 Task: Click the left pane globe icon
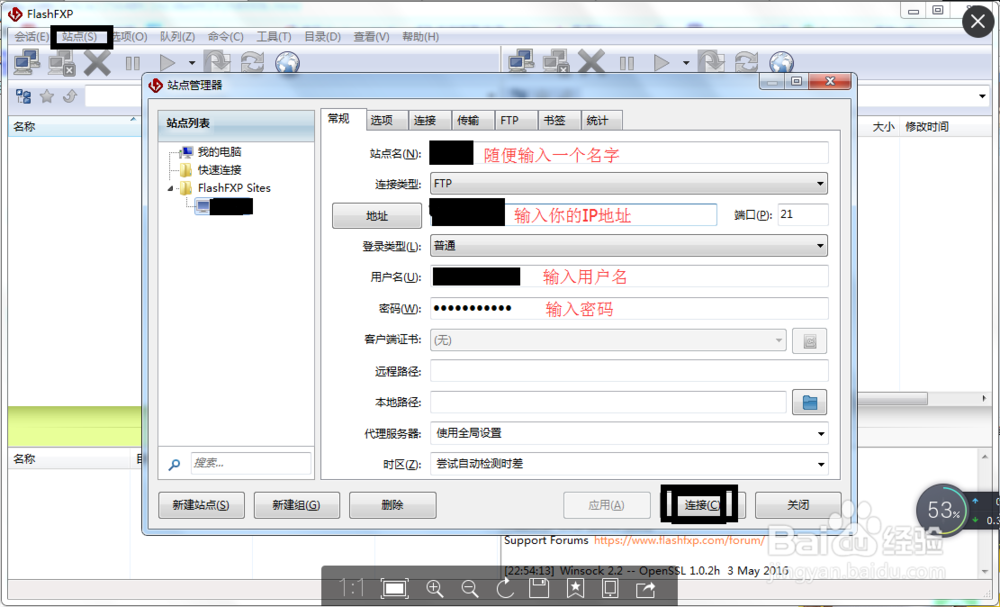(x=288, y=63)
